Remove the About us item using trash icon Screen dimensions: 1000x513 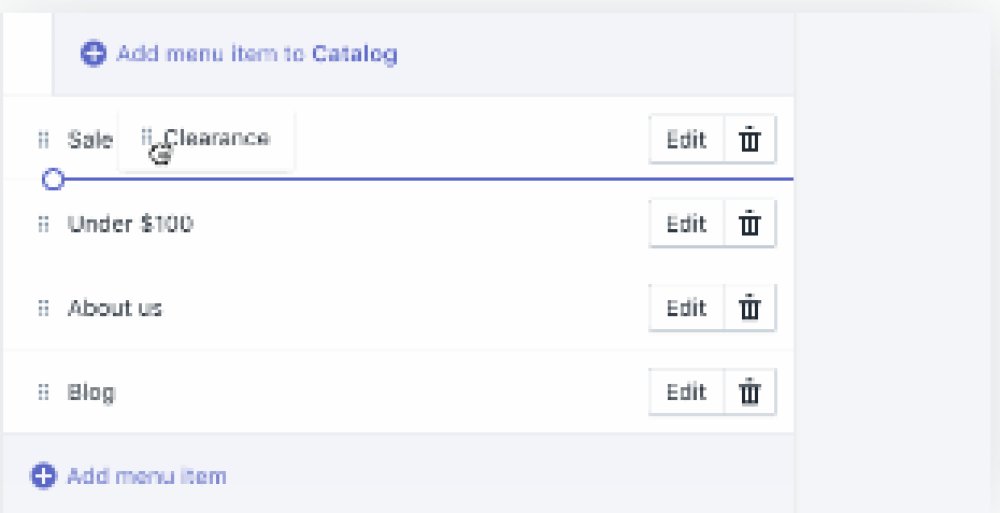750,308
